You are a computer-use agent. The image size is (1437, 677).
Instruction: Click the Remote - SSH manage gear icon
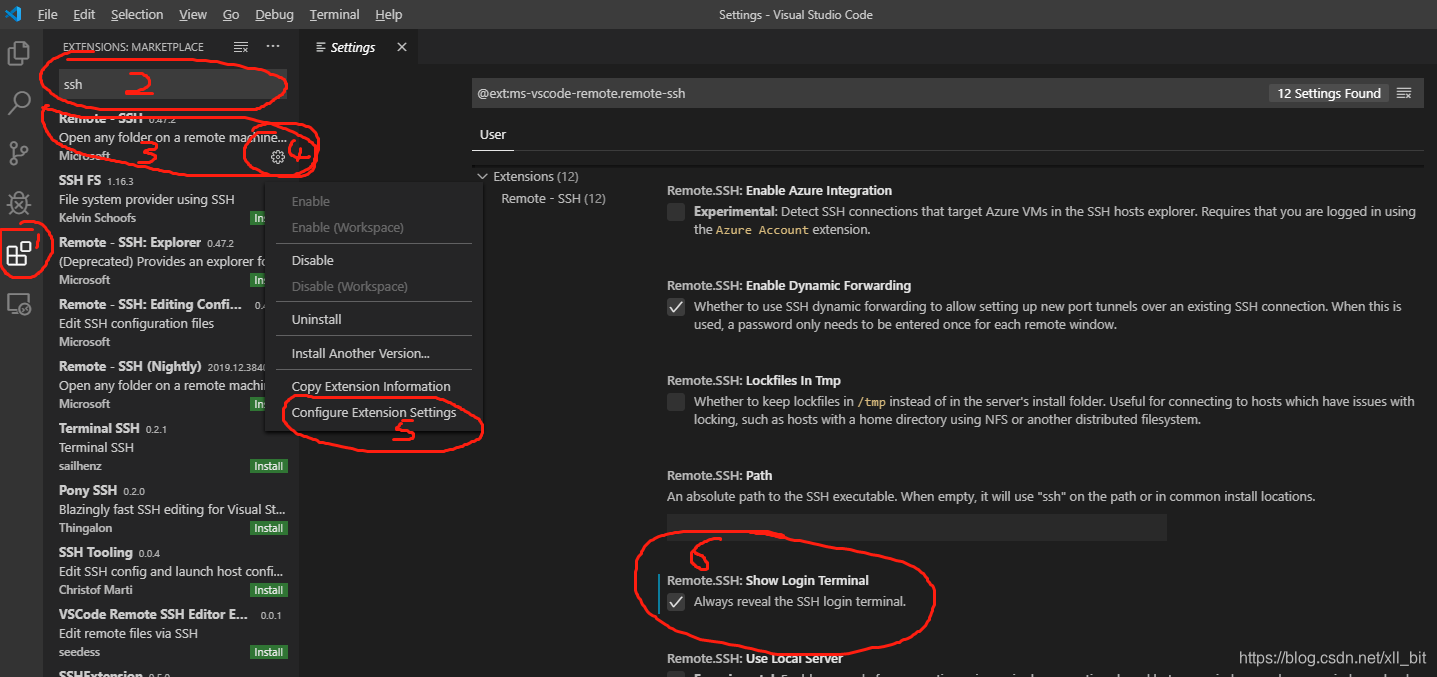[278, 156]
